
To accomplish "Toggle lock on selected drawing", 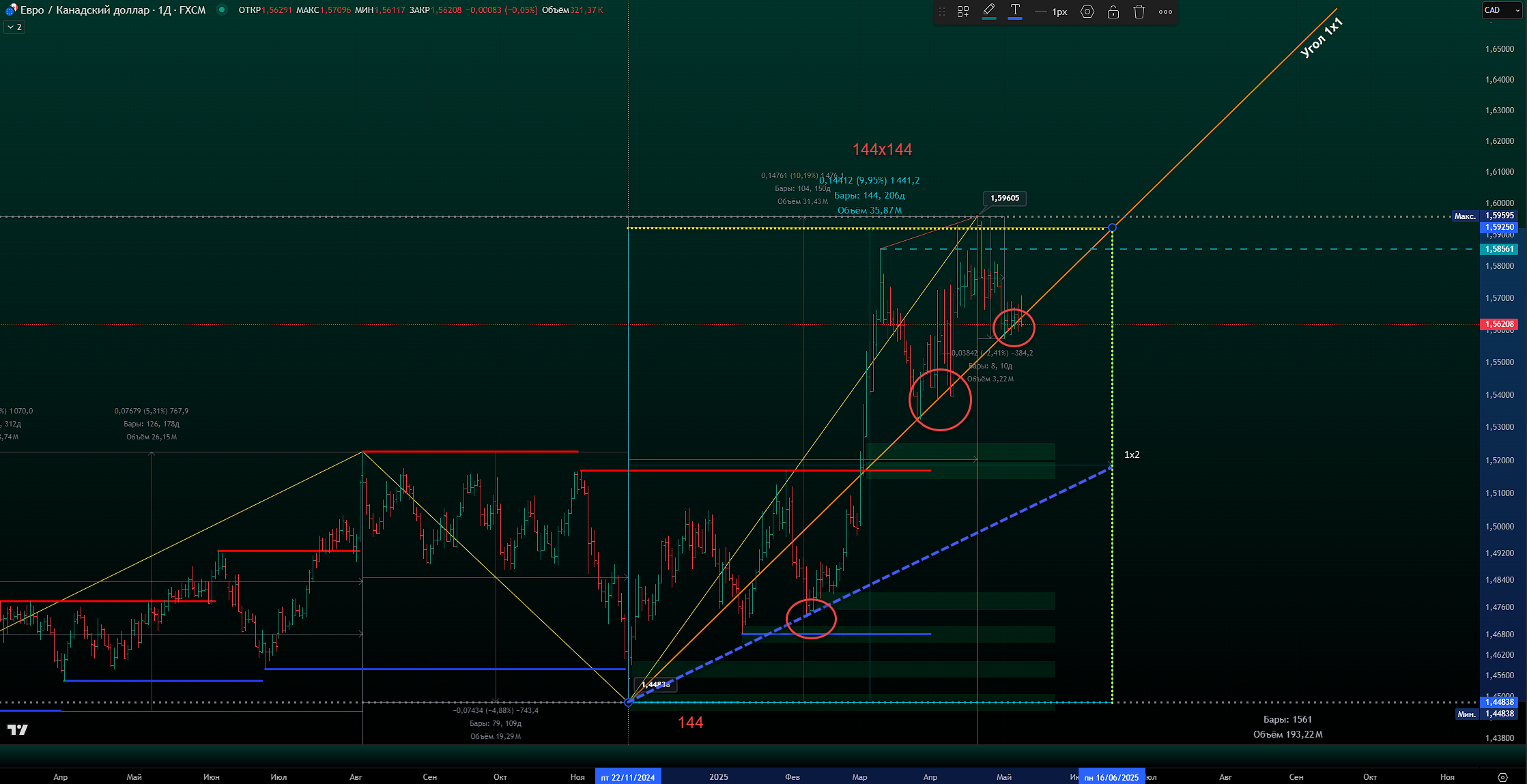I will coord(1113,12).
